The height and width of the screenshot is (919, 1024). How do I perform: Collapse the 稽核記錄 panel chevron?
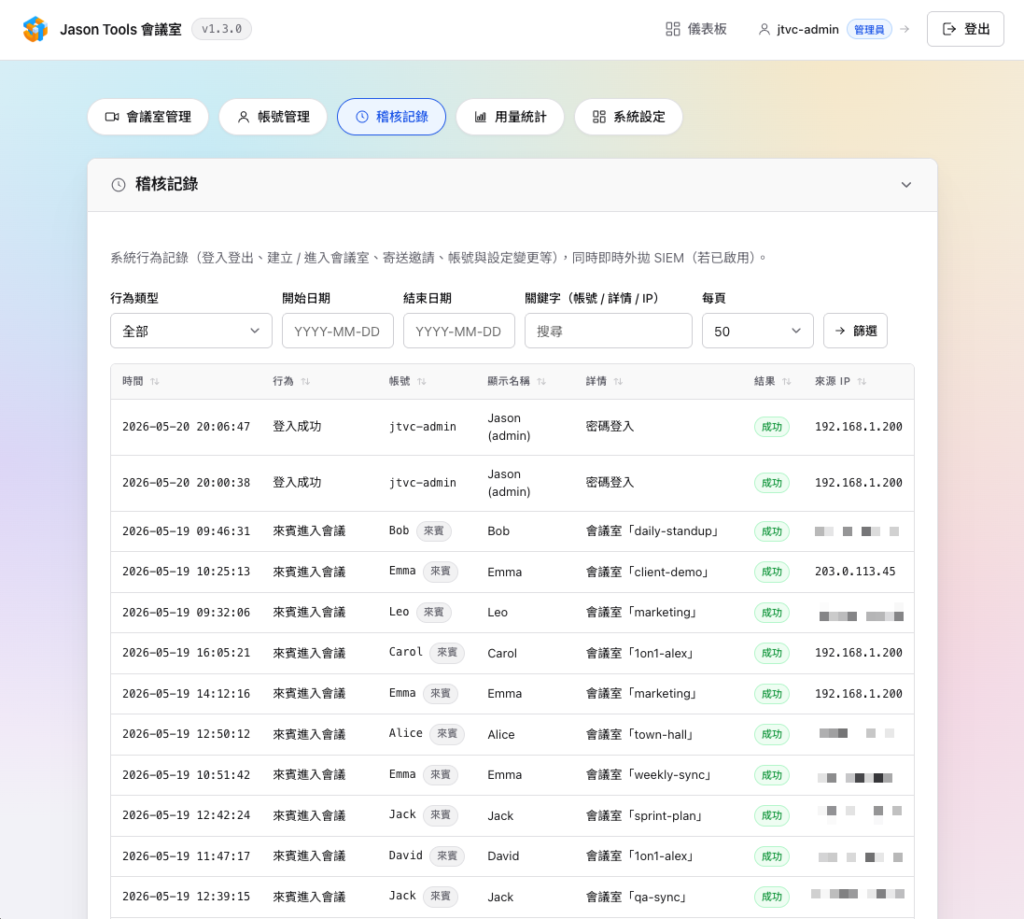(906, 185)
